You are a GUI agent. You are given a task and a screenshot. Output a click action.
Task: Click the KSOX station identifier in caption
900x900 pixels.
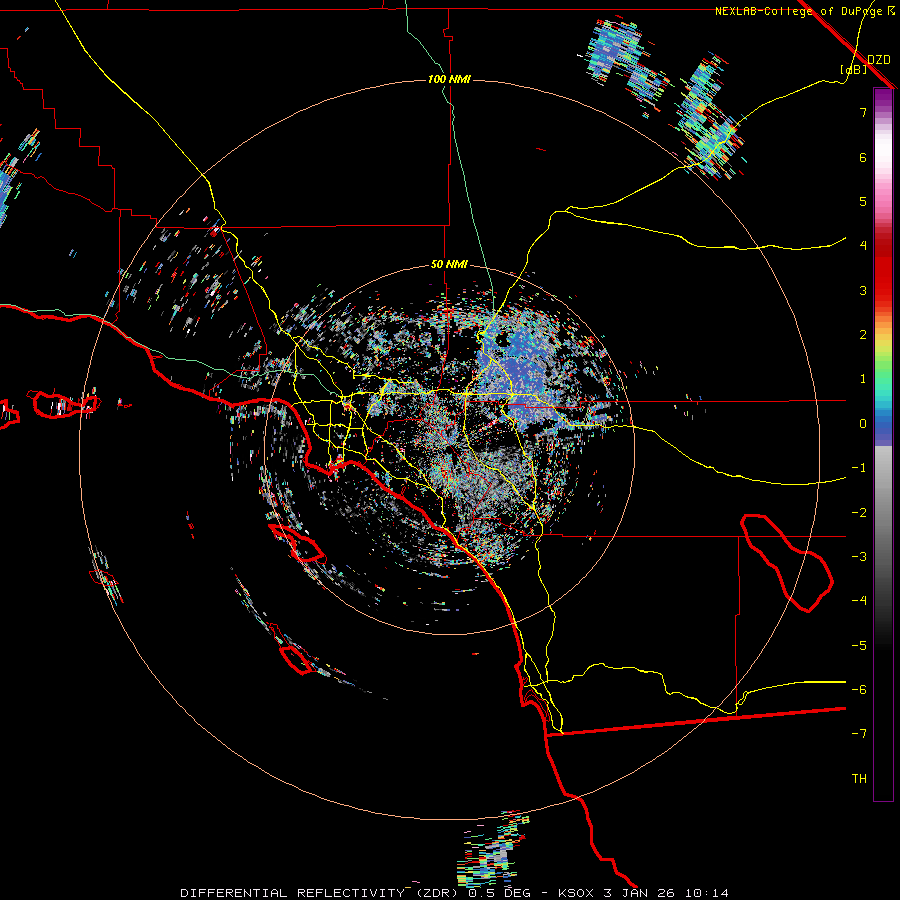[576, 893]
